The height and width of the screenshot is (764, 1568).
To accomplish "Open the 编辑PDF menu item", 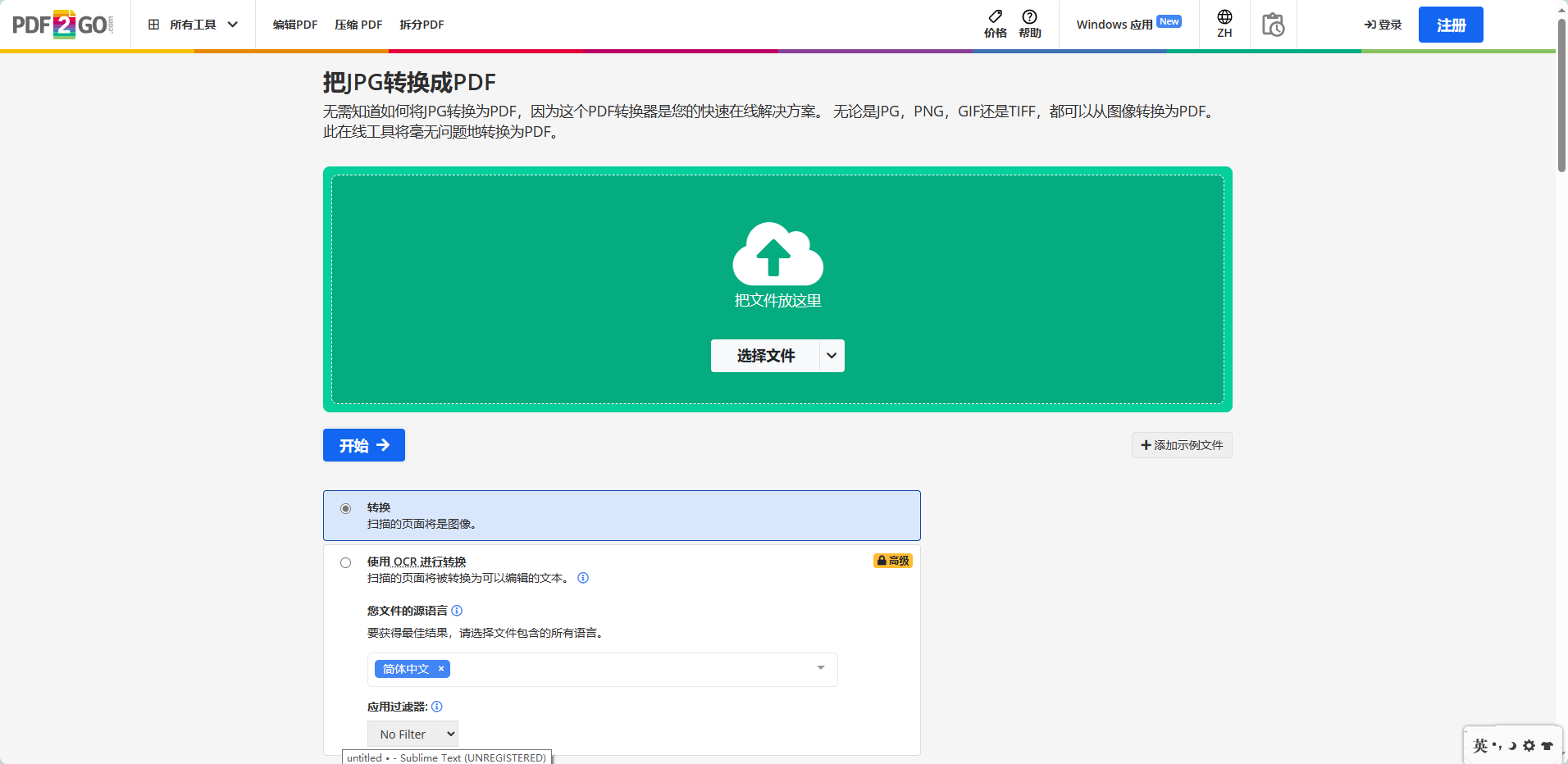I will coord(294,25).
